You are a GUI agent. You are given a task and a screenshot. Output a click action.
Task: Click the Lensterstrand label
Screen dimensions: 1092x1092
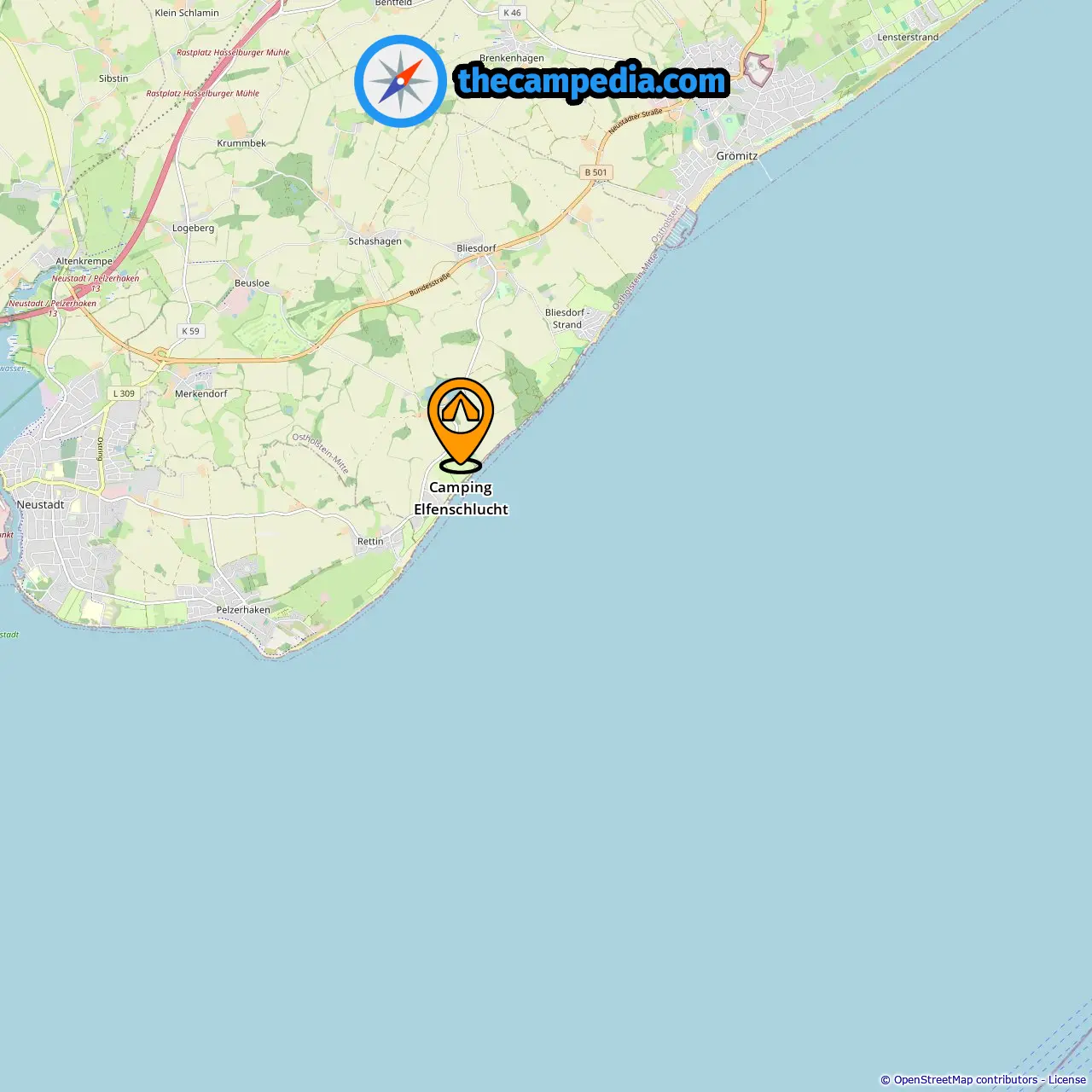[x=908, y=38]
